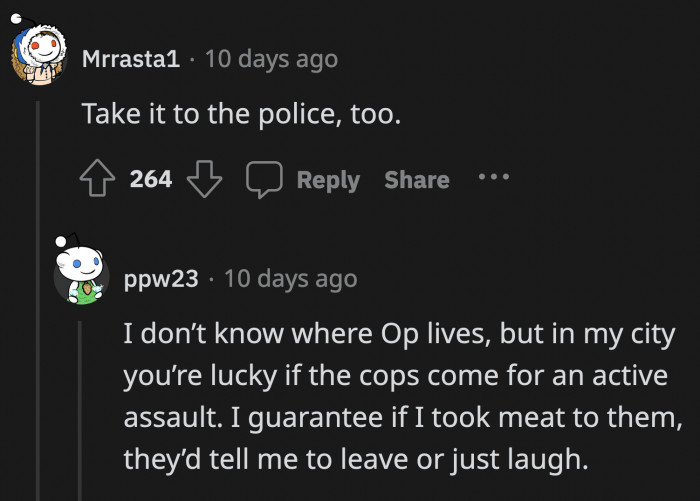Visit the Mrrasta1 username profile
Image resolution: width=700 pixels, height=501 pixels.
(131, 59)
